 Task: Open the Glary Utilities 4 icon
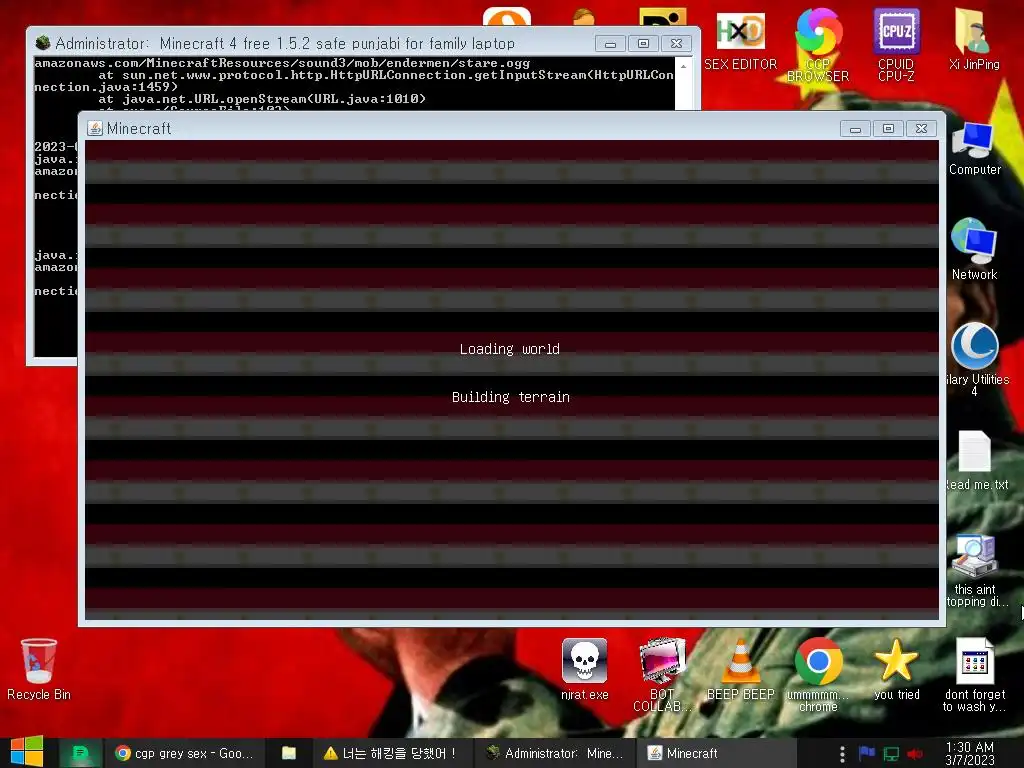(x=976, y=359)
